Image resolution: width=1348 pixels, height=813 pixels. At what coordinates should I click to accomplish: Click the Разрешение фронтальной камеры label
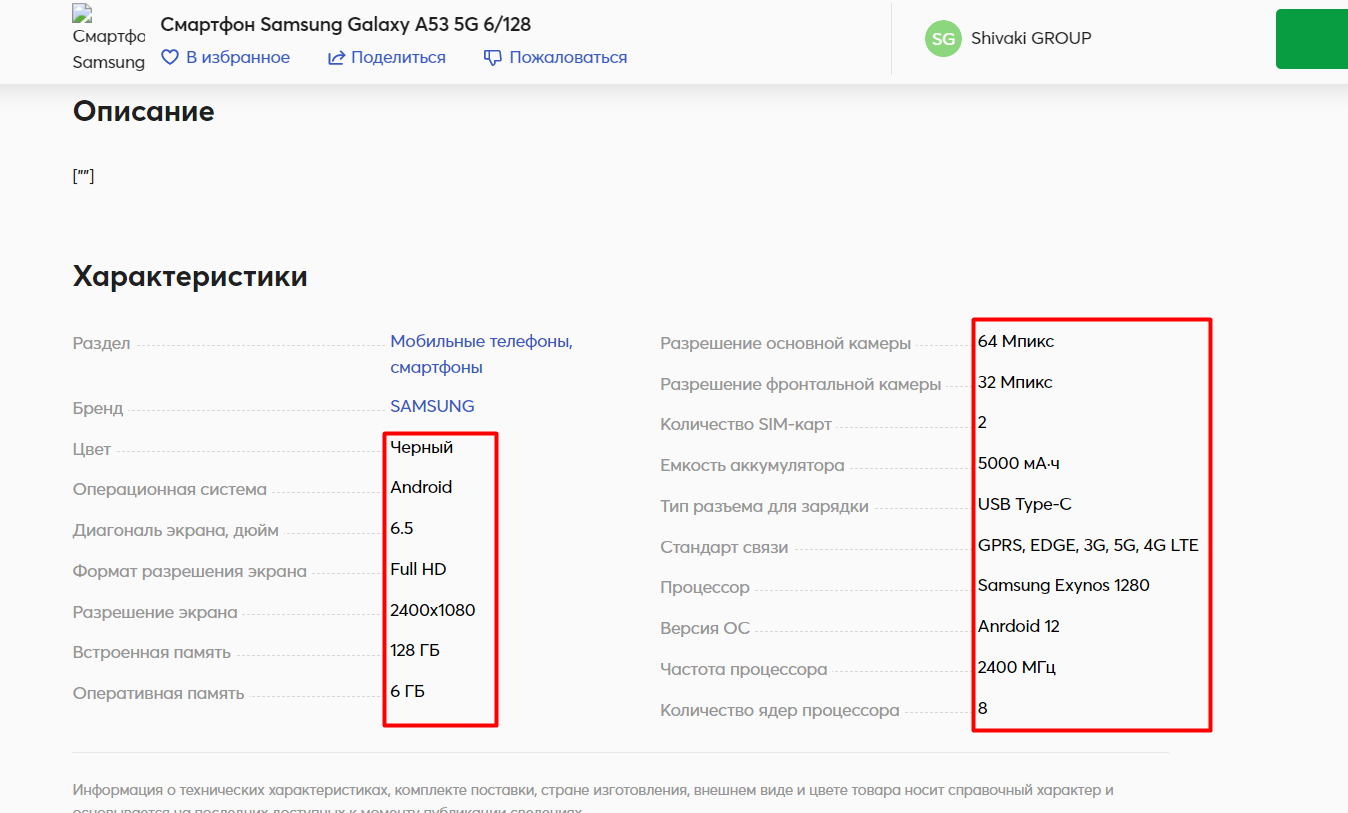801,384
